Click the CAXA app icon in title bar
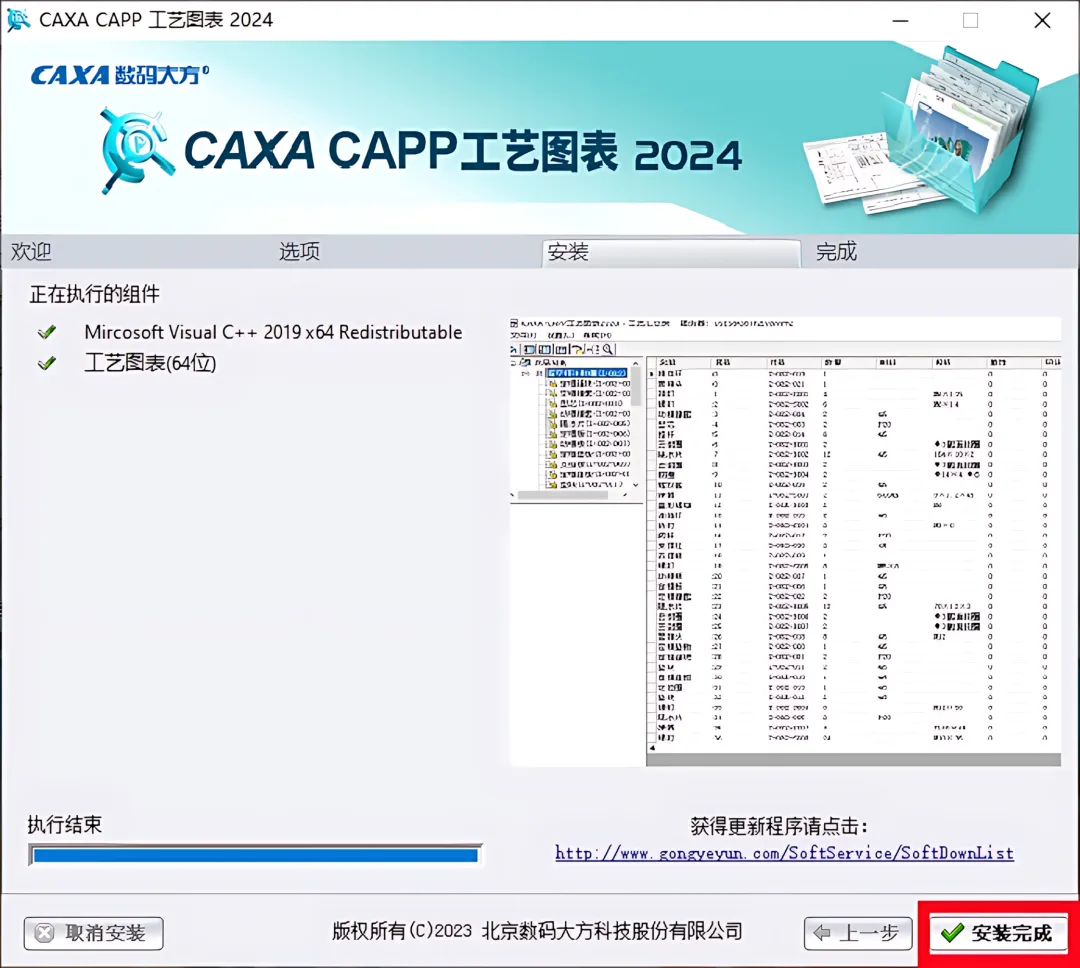Image resolution: width=1080 pixels, height=968 pixels. point(18,19)
